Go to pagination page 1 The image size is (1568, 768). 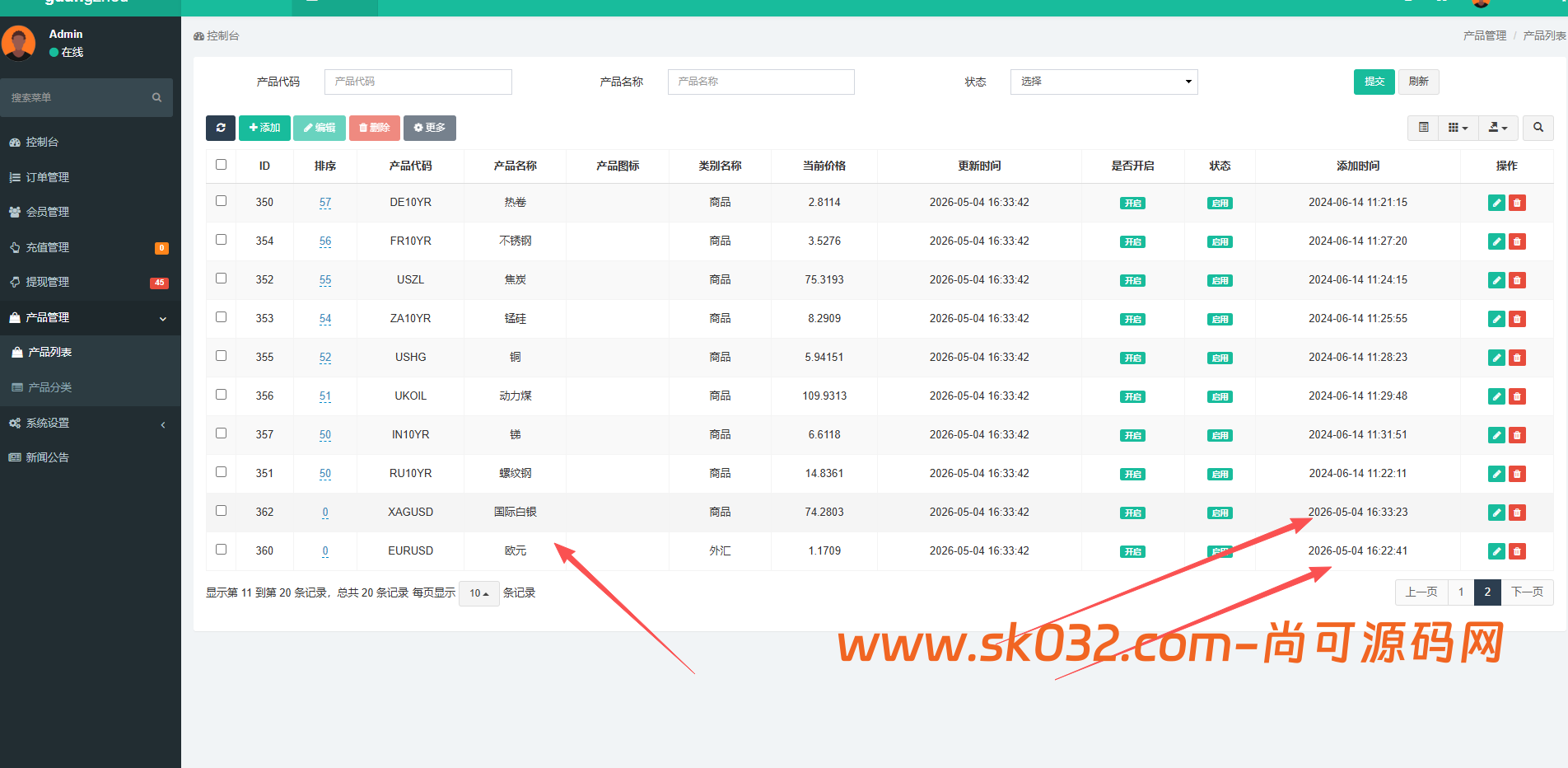pos(1461,592)
